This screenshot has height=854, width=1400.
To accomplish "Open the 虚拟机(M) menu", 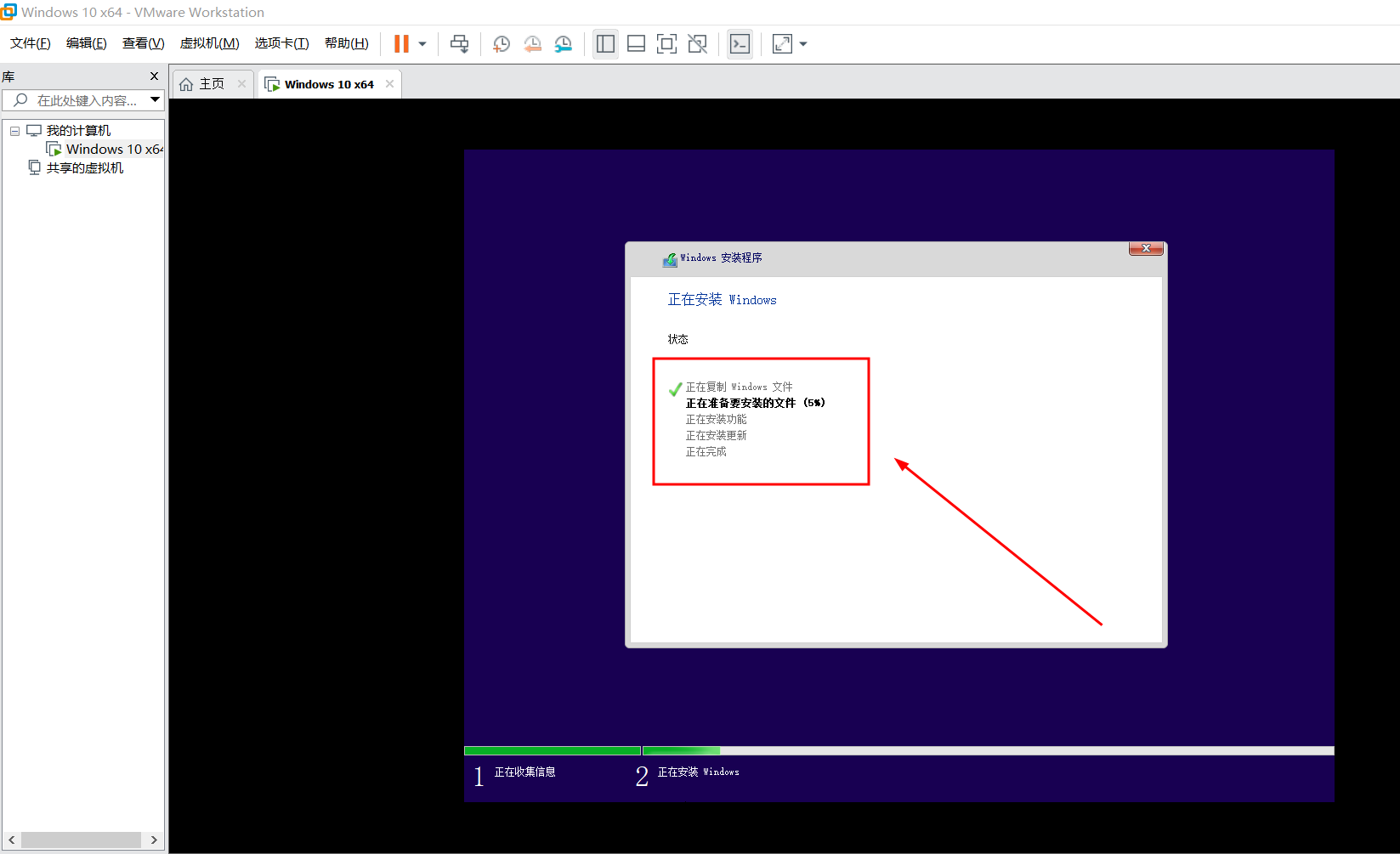I will pos(210,43).
